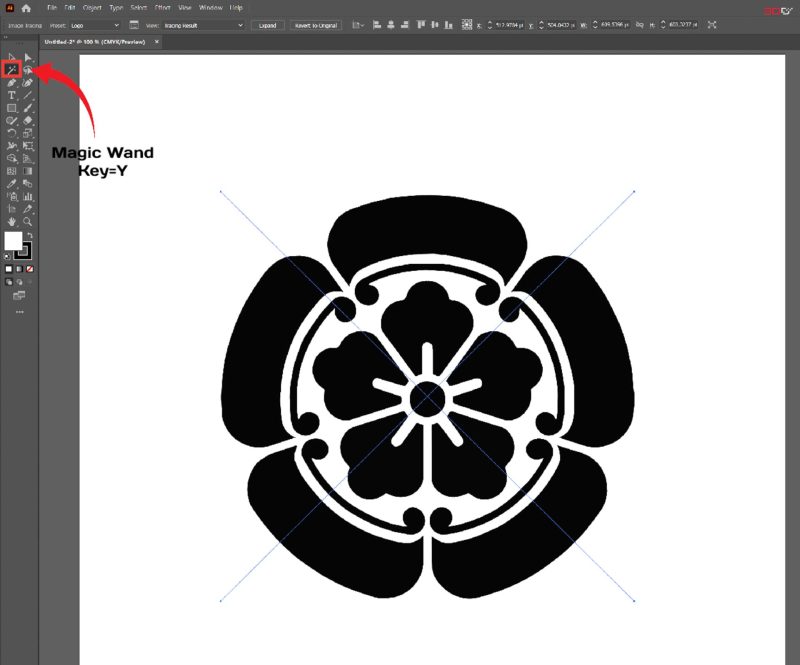Select the Hand tool
Image resolution: width=800 pixels, height=665 pixels.
tap(11, 221)
